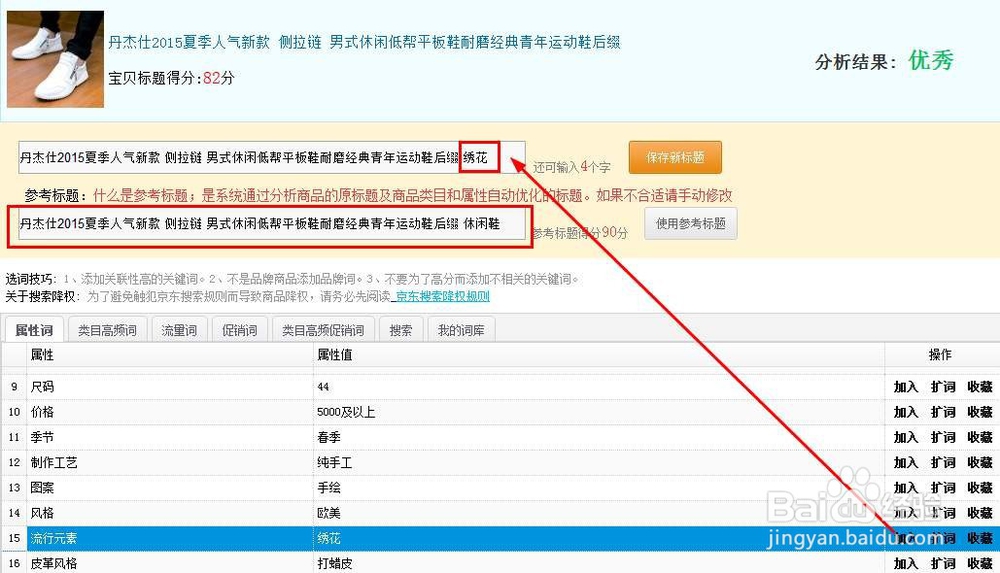The image size is (1000, 573).
Task: Click 加入 in the 尺码 row
Action: 906,387
